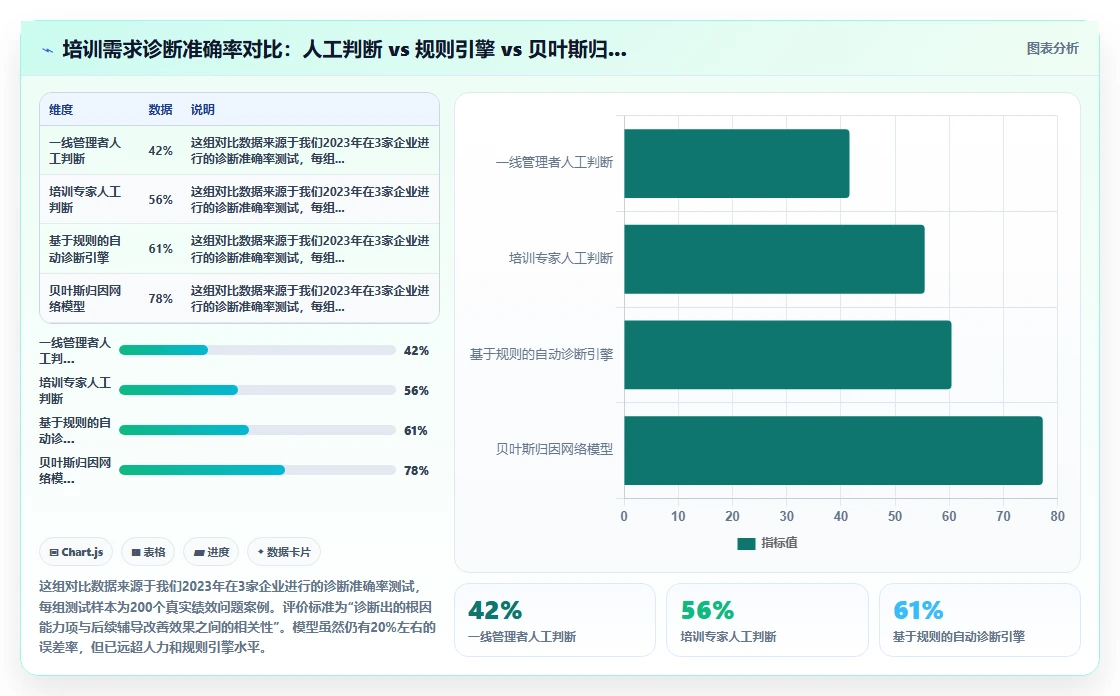1120x696 pixels.
Task: Click the 42% value in the table
Action: coord(160,151)
